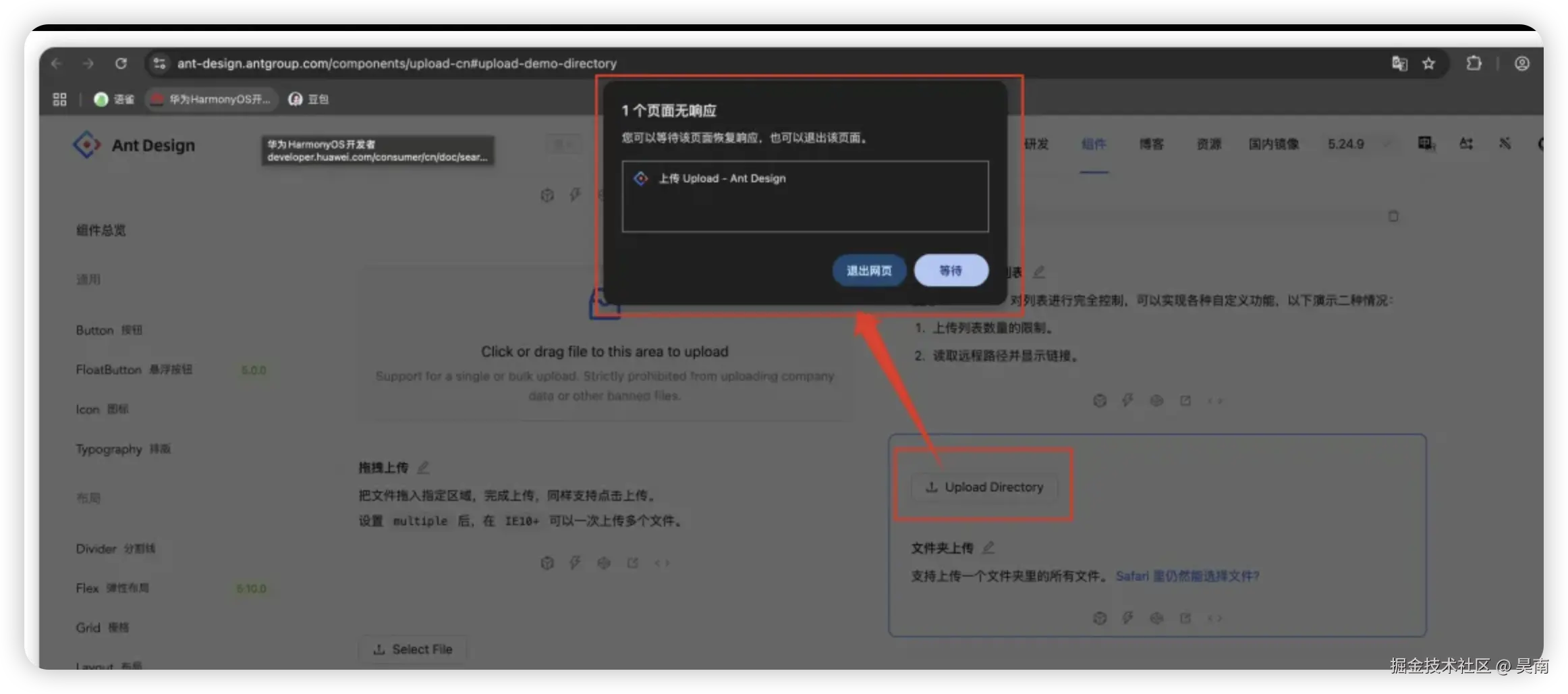Click 退出网页 in the unresponsive dialog
The height and width of the screenshot is (694, 1568).
(869, 271)
